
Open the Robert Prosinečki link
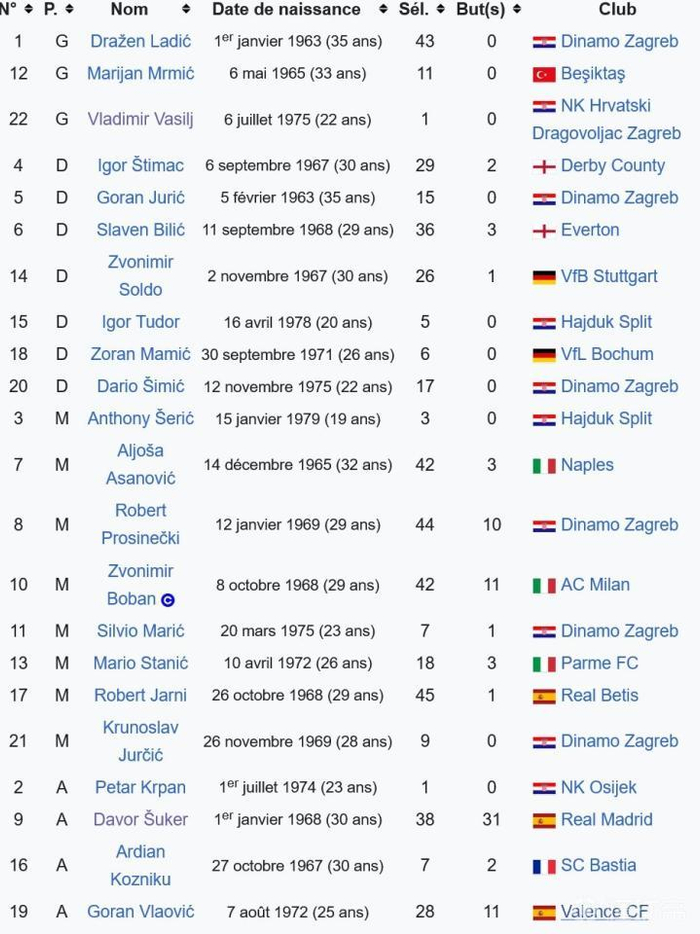[140, 524]
